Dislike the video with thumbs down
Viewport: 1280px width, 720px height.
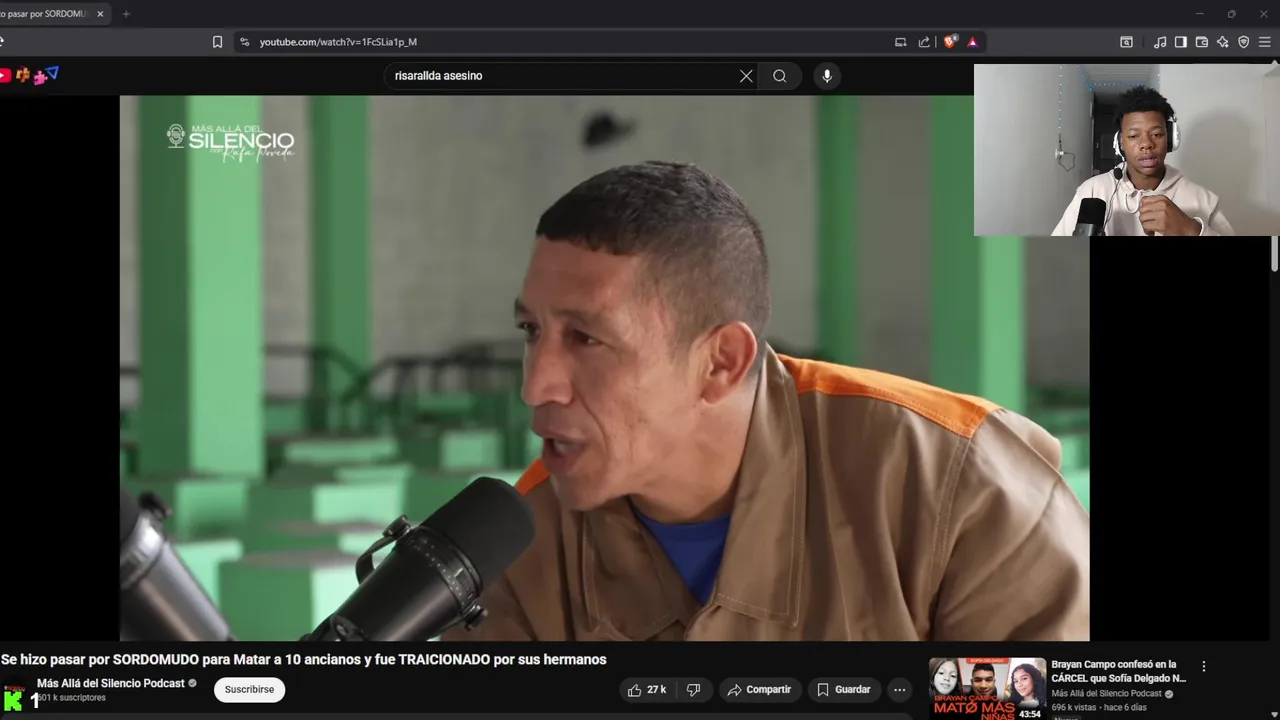coord(693,690)
